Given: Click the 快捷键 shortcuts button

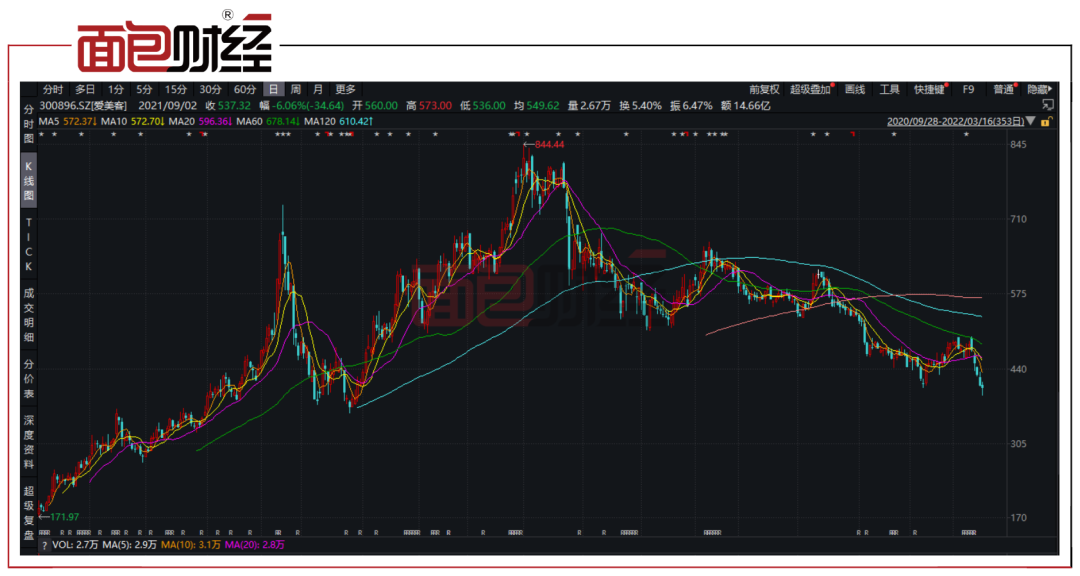Looking at the screenshot, I should pyautogui.click(x=930, y=89).
